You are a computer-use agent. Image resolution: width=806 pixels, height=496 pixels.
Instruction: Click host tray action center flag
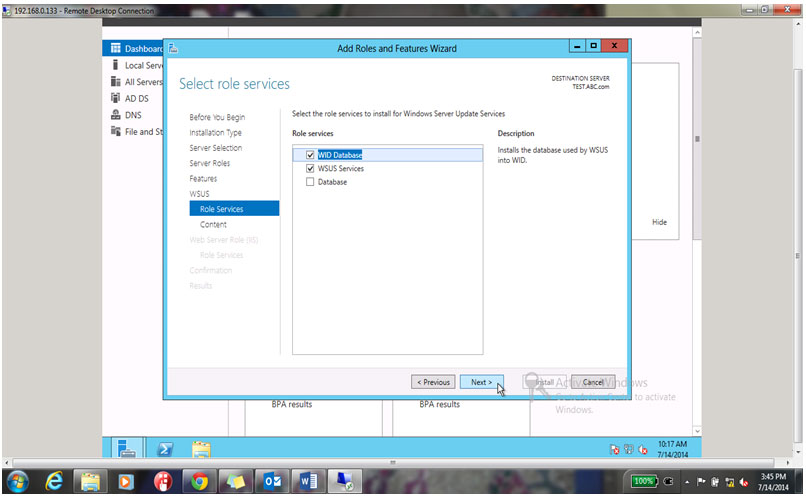pos(701,482)
